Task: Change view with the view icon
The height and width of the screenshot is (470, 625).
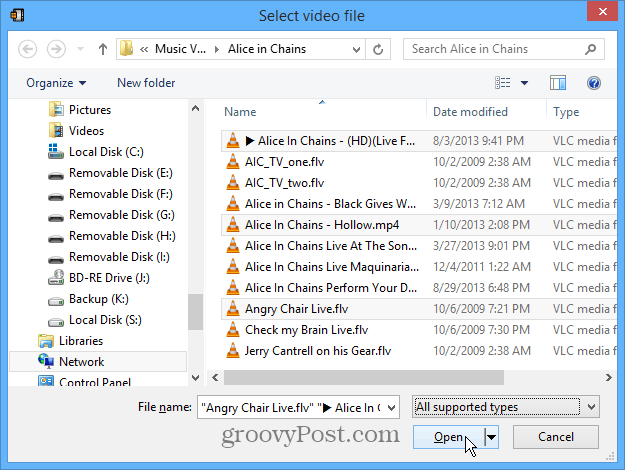Action: pos(503,83)
